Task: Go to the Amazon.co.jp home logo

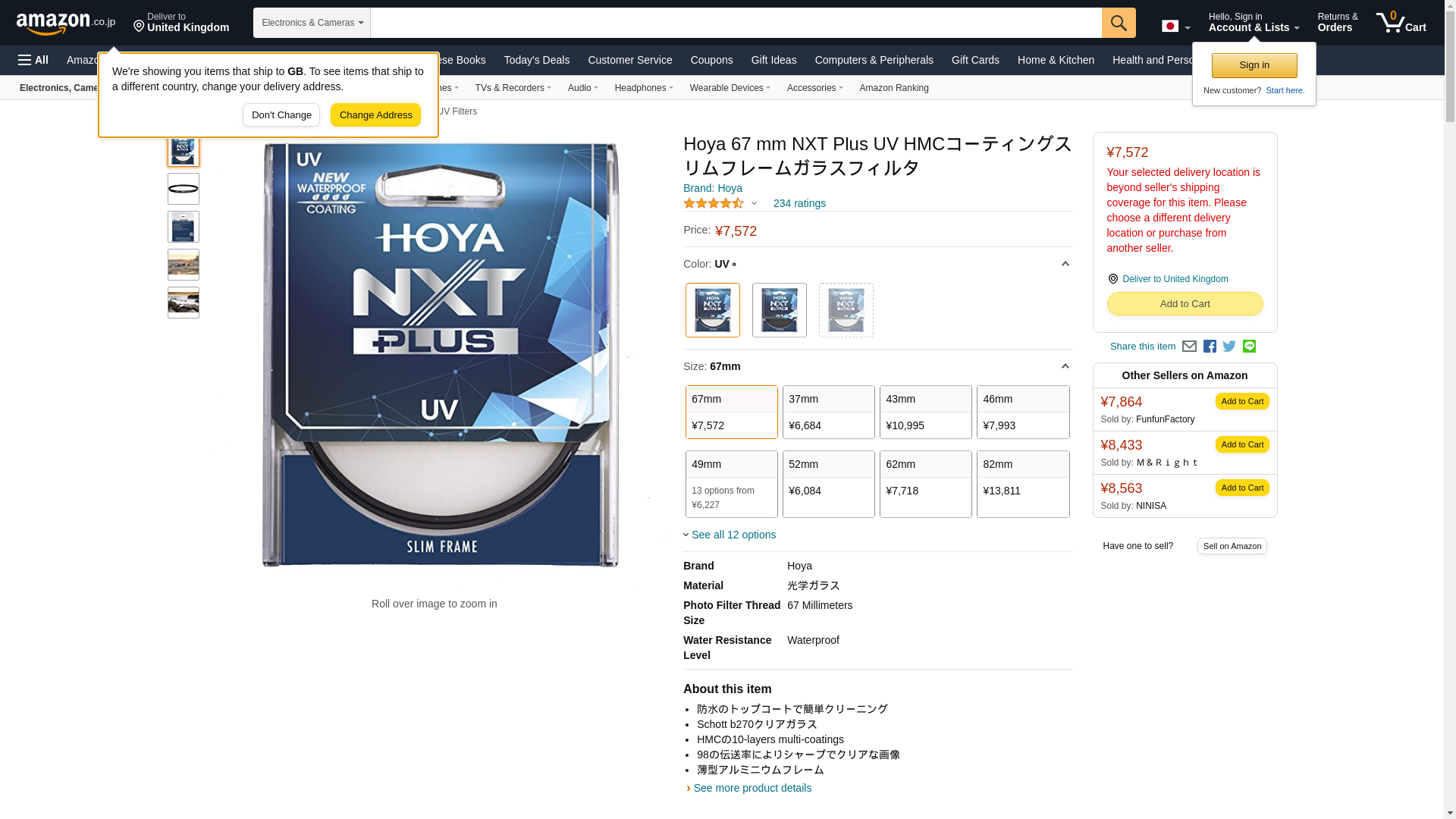Action: tap(66, 24)
